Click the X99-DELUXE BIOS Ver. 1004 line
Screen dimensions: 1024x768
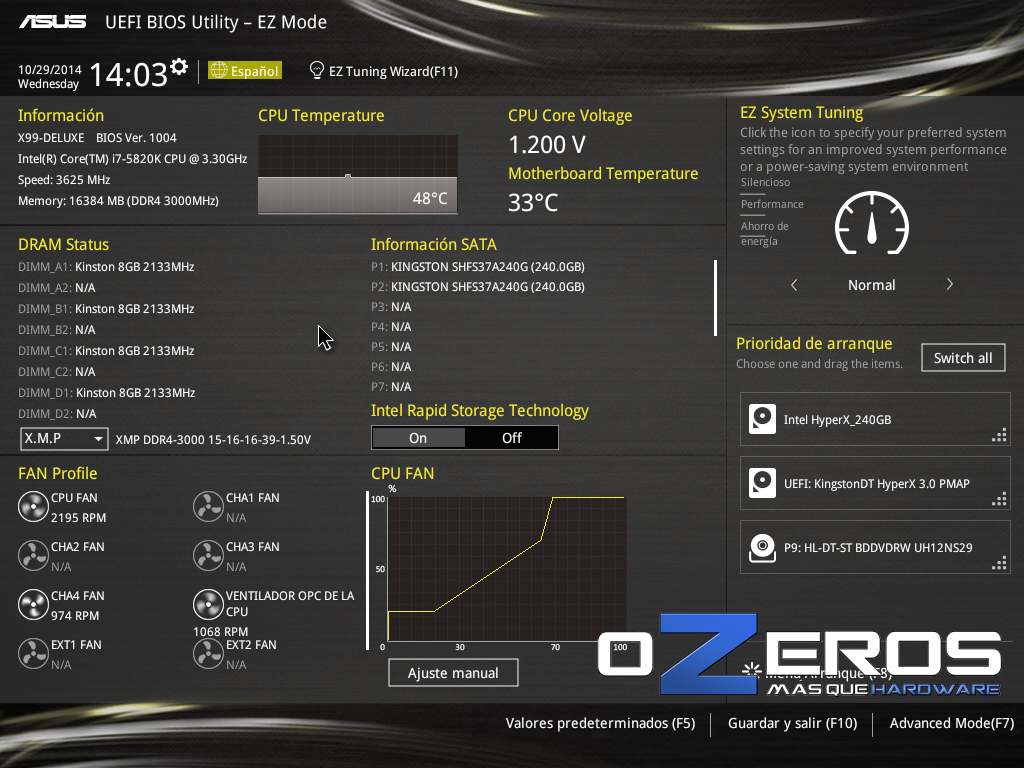pyautogui.click(x=97, y=138)
